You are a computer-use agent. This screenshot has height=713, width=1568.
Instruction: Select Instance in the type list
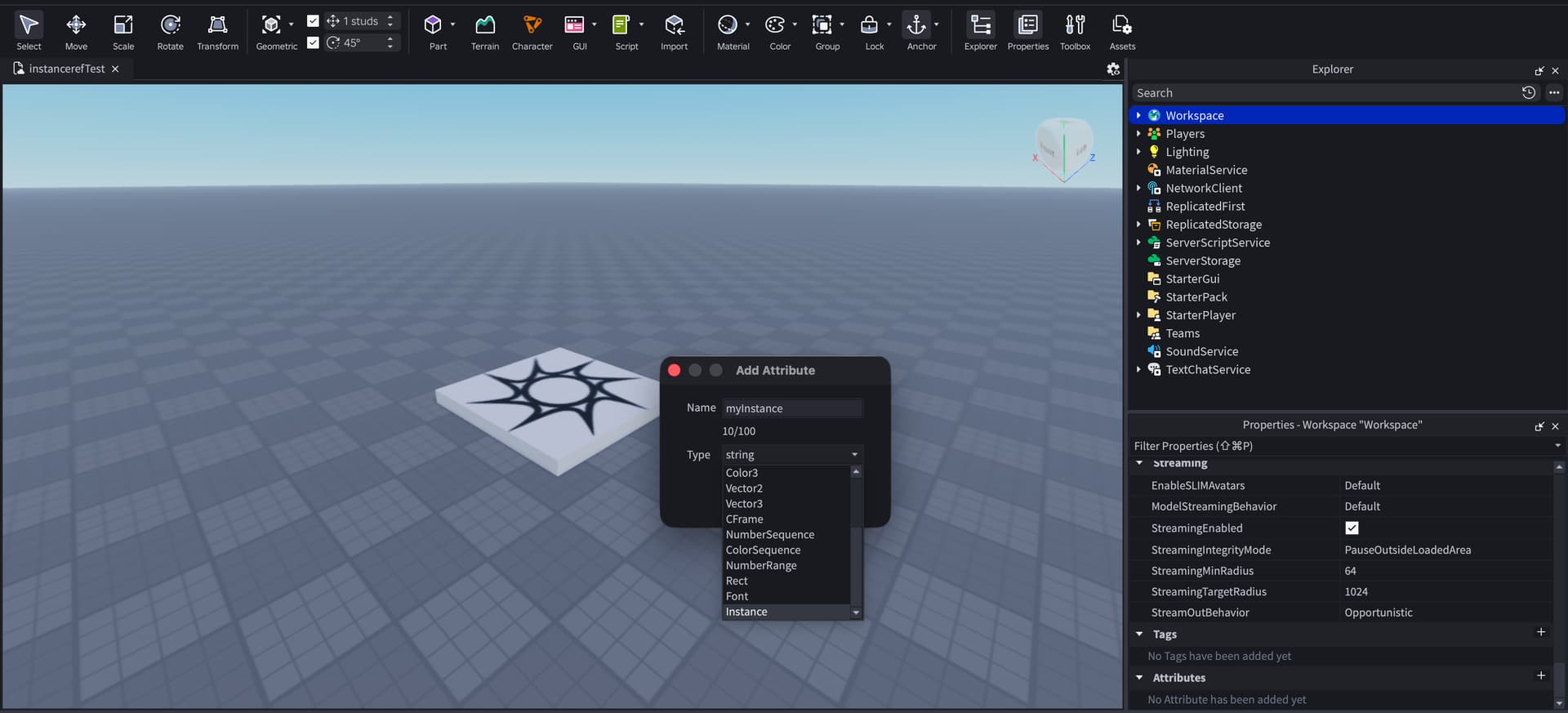786,612
